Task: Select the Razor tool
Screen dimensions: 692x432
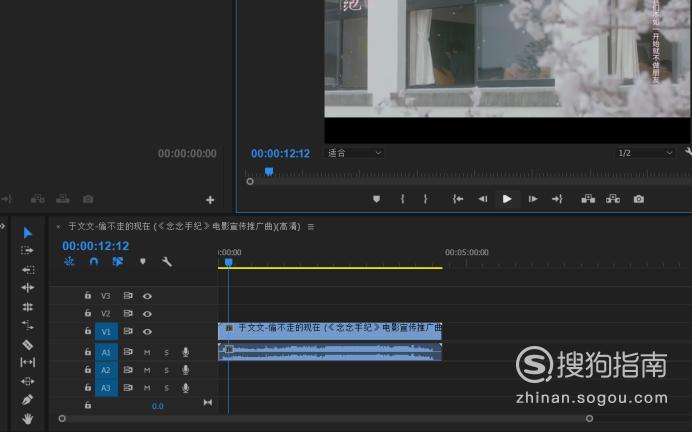Action: tap(27, 344)
